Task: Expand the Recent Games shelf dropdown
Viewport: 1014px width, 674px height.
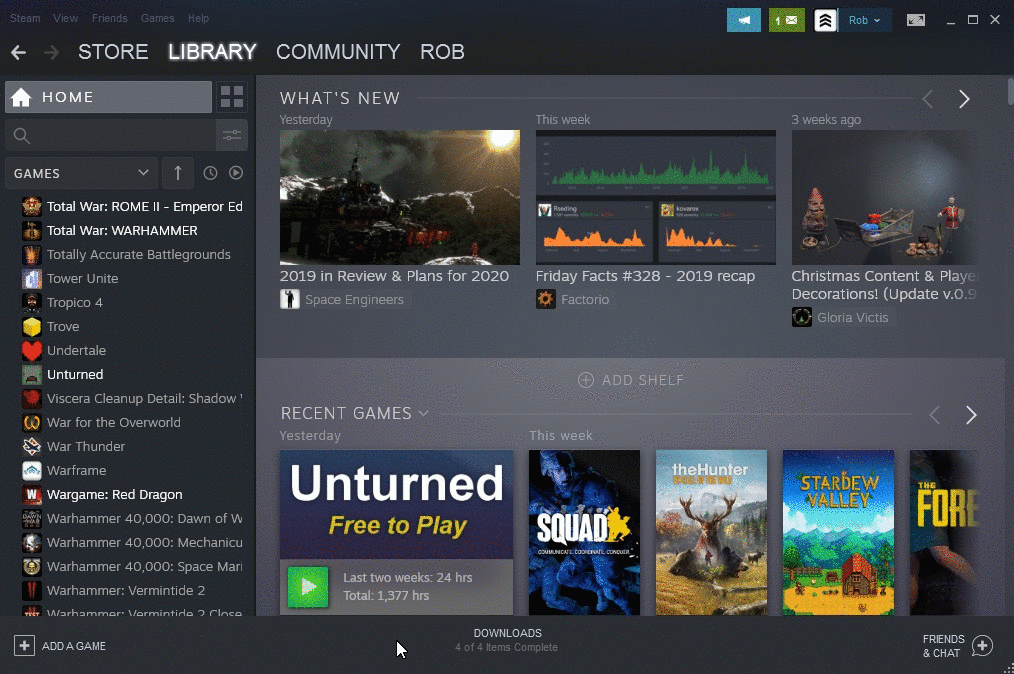Action: coord(424,413)
